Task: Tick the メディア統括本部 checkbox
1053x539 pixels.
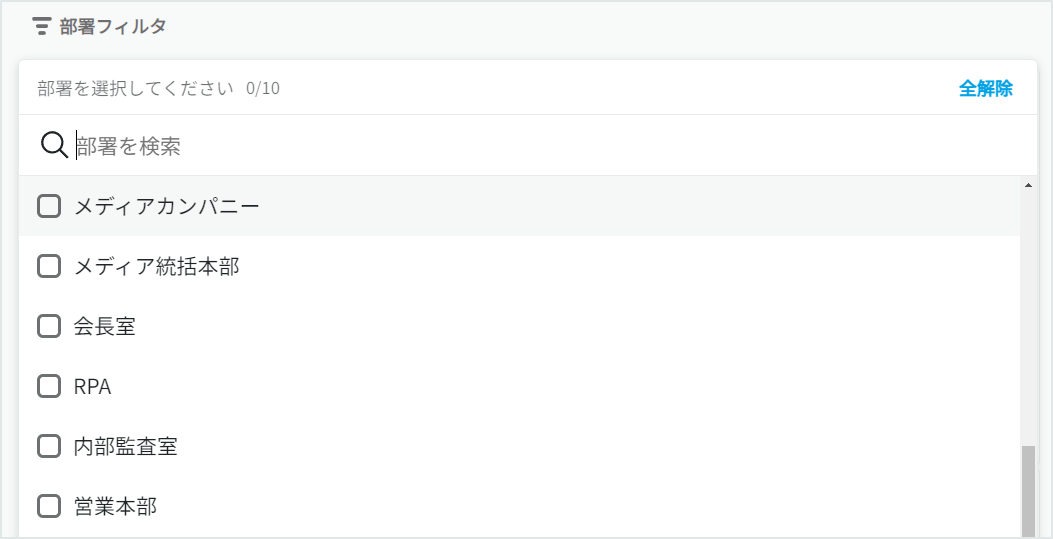Action: 48,266
